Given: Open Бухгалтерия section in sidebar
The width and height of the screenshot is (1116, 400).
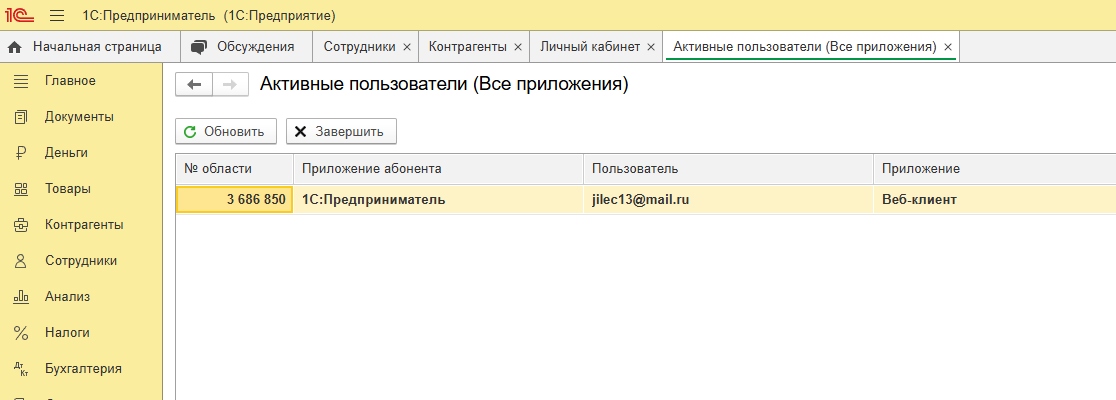Looking at the screenshot, I should (x=83, y=368).
